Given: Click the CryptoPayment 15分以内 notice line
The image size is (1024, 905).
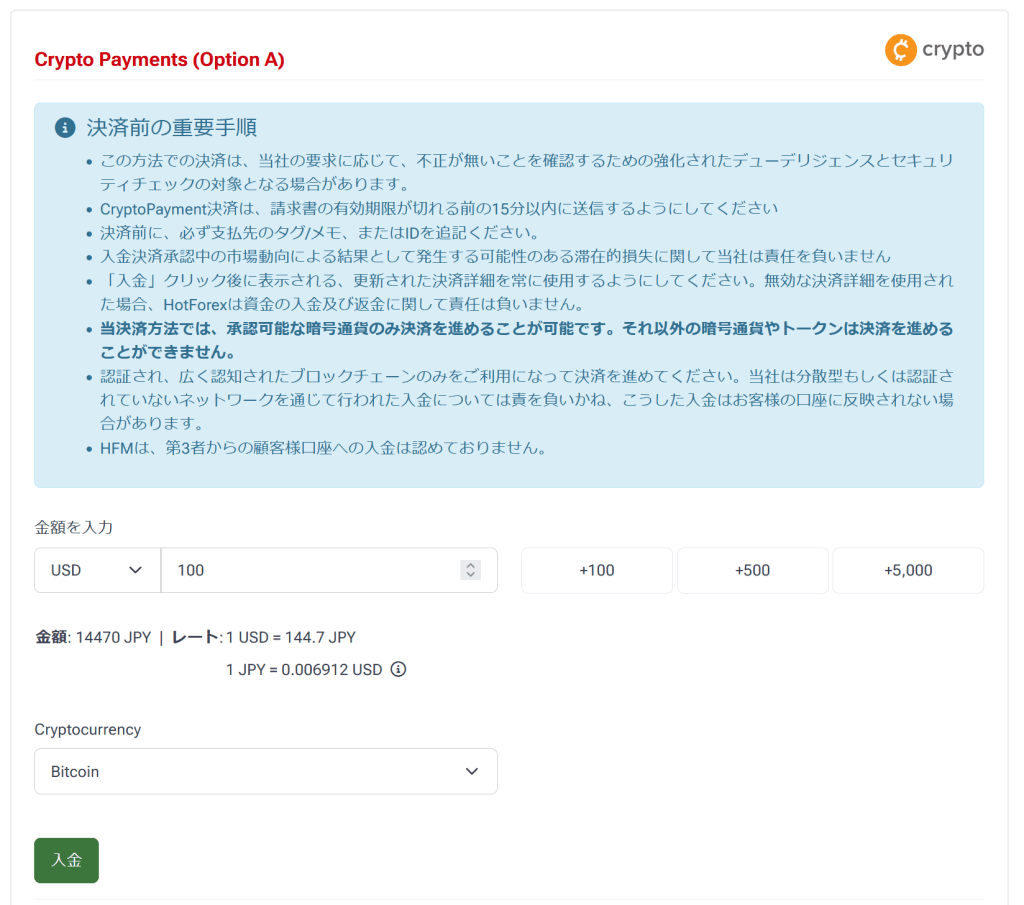Looking at the screenshot, I should [439, 208].
